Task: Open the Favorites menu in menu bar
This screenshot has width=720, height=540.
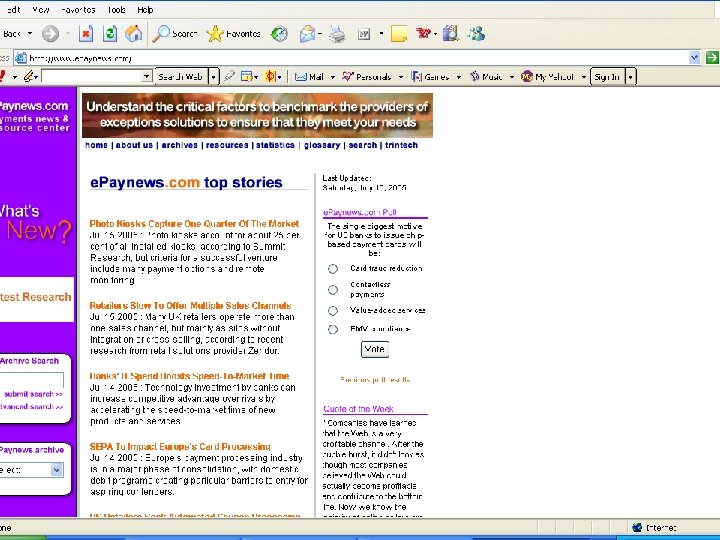Action: tap(78, 9)
